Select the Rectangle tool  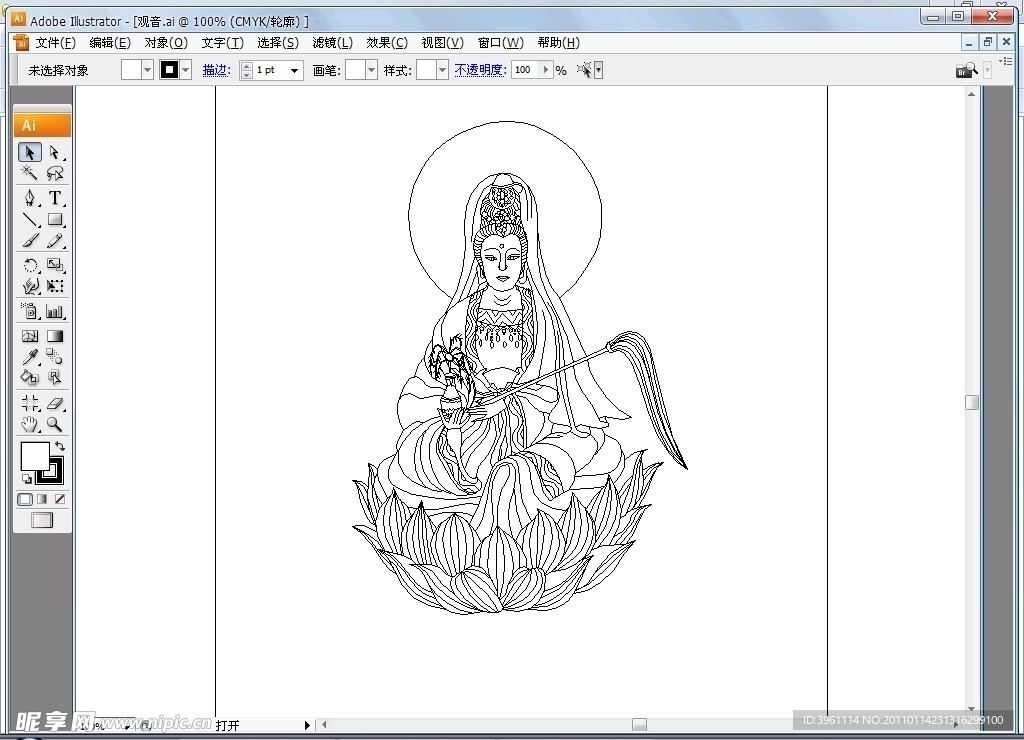click(x=55, y=219)
